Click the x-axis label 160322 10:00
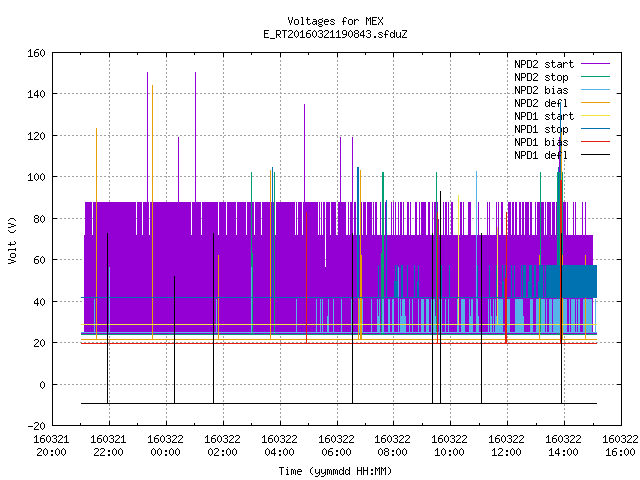 [450, 446]
